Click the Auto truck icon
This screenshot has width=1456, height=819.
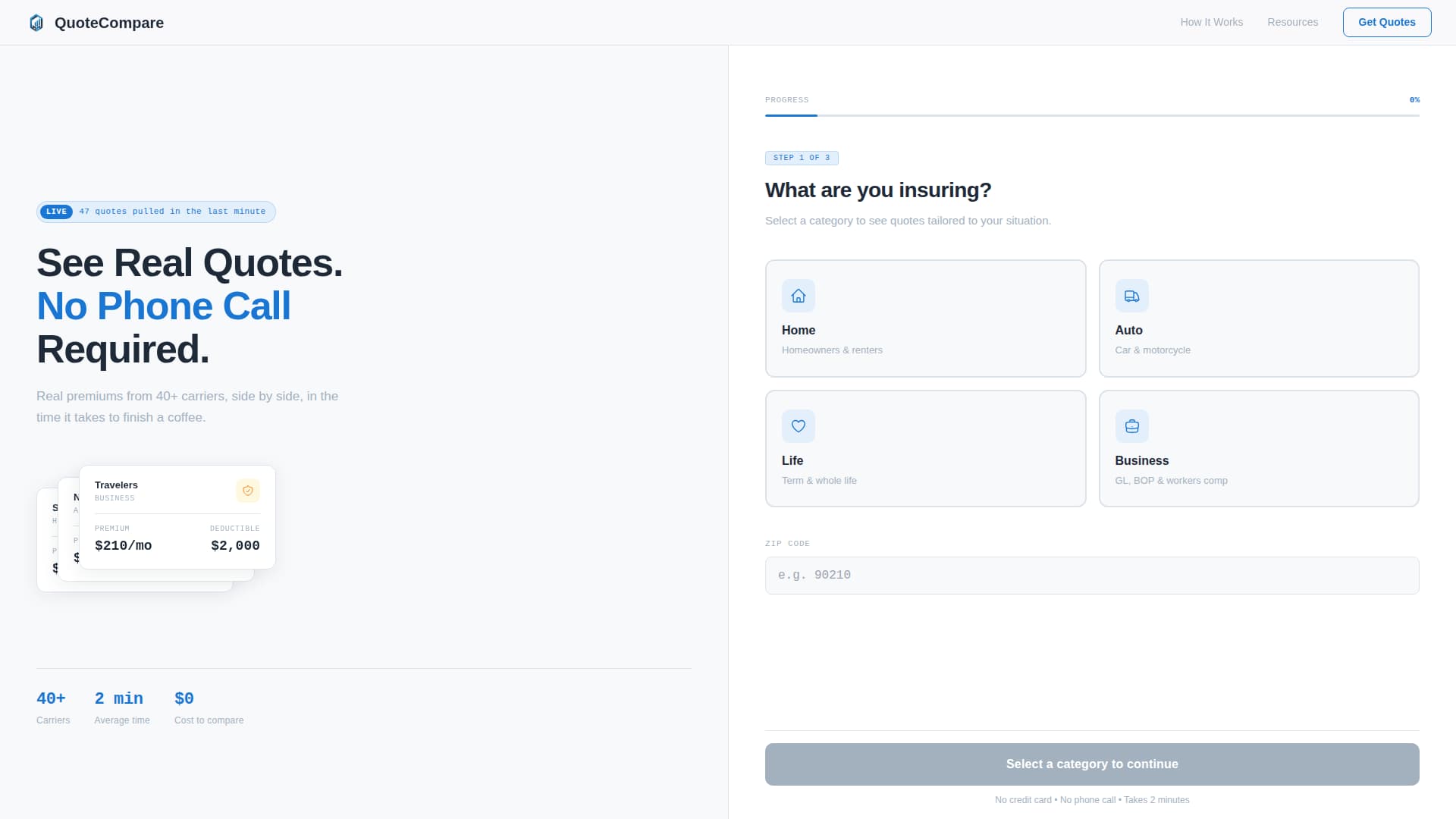pos(1131,296)
